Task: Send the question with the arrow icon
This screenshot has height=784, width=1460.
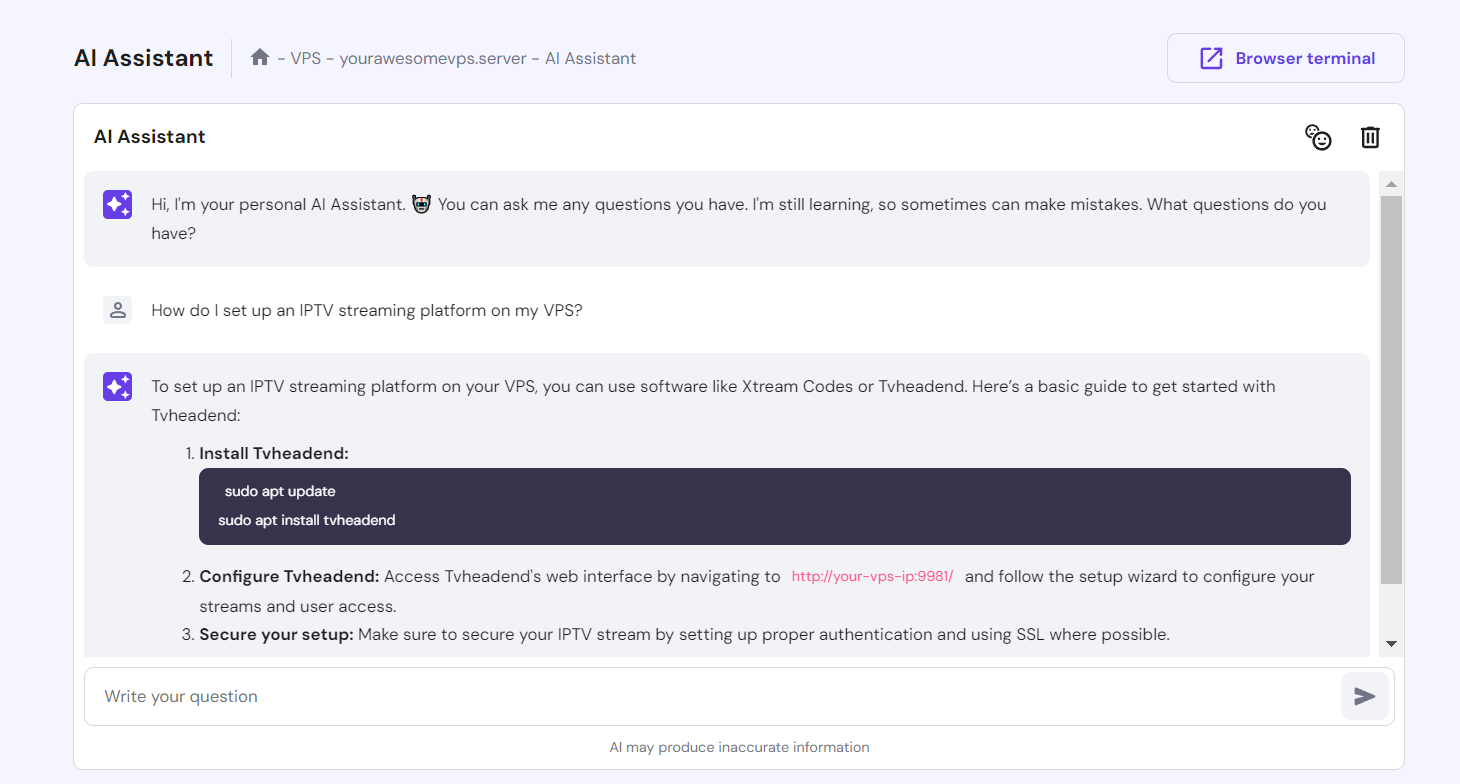Action: coord(1364,697)
